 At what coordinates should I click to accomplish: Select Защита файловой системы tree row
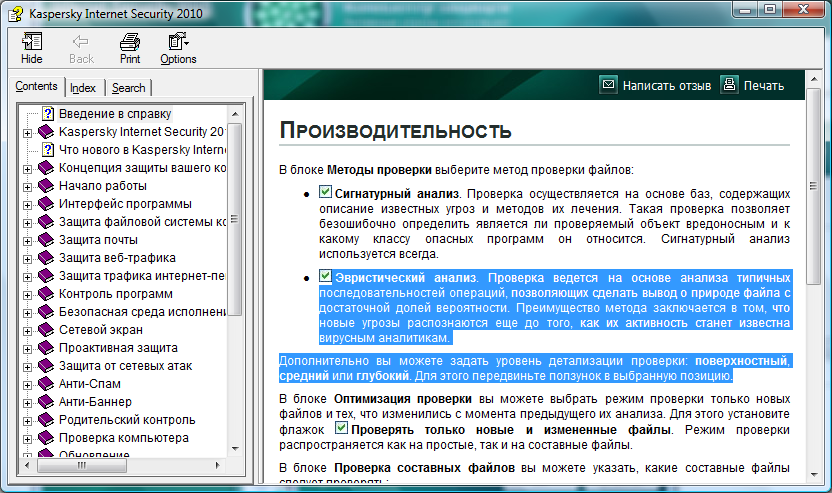coord(142,222)
